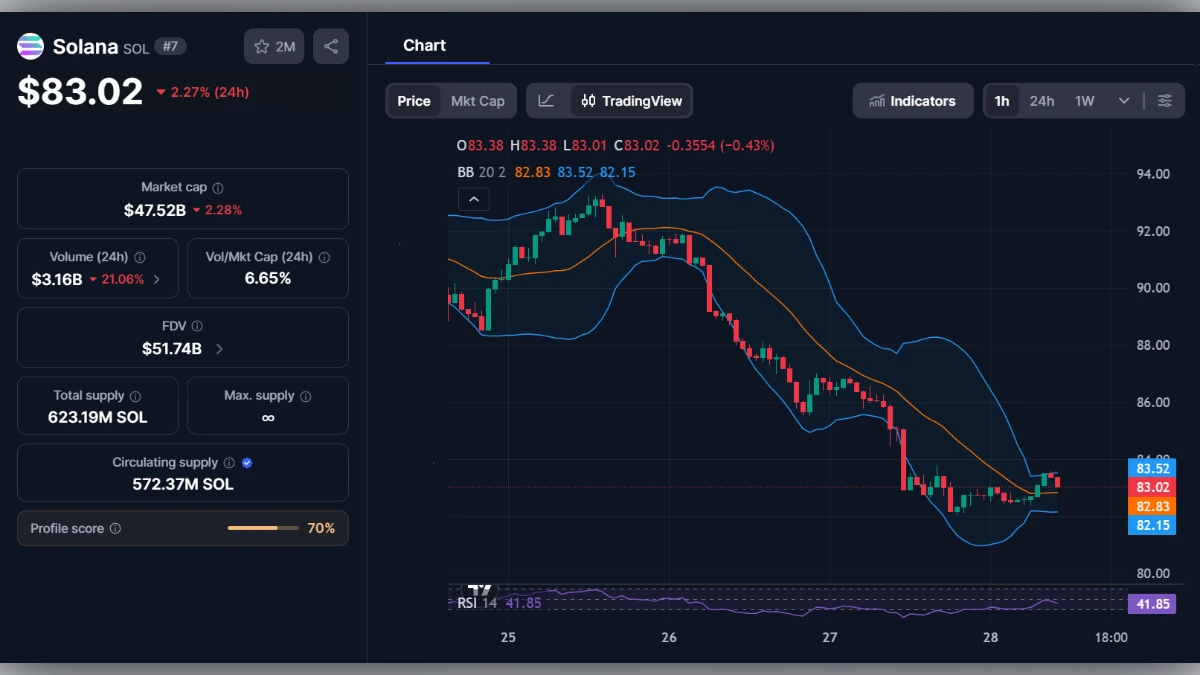Click the share icon next to the watchlist star
Image resolution: width=1200 pixels, height=675 pixels.
pyautogui.click(x=331, y=46)
